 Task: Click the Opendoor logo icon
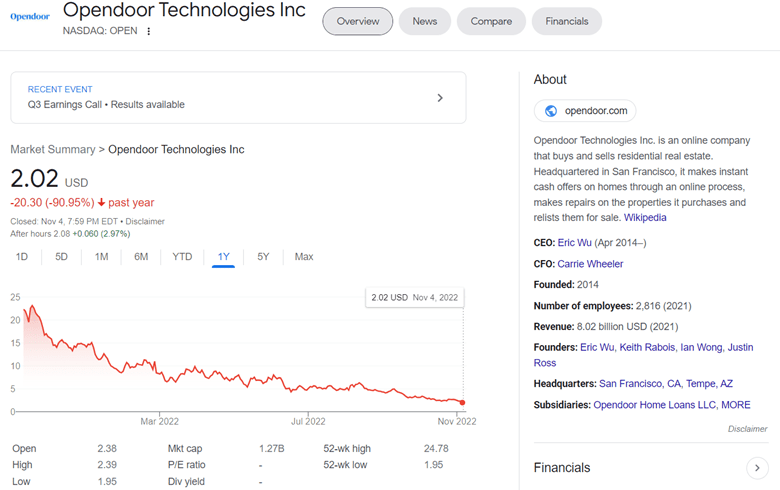tap(30, 17)
